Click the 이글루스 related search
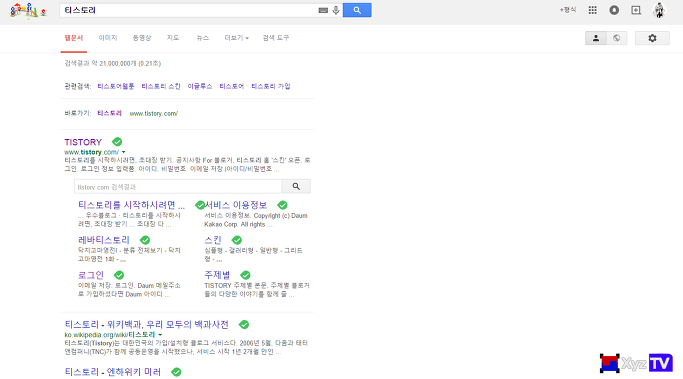The height and width of the screenshot is (379, 683). pyautogui.click(x=200, y=86)
